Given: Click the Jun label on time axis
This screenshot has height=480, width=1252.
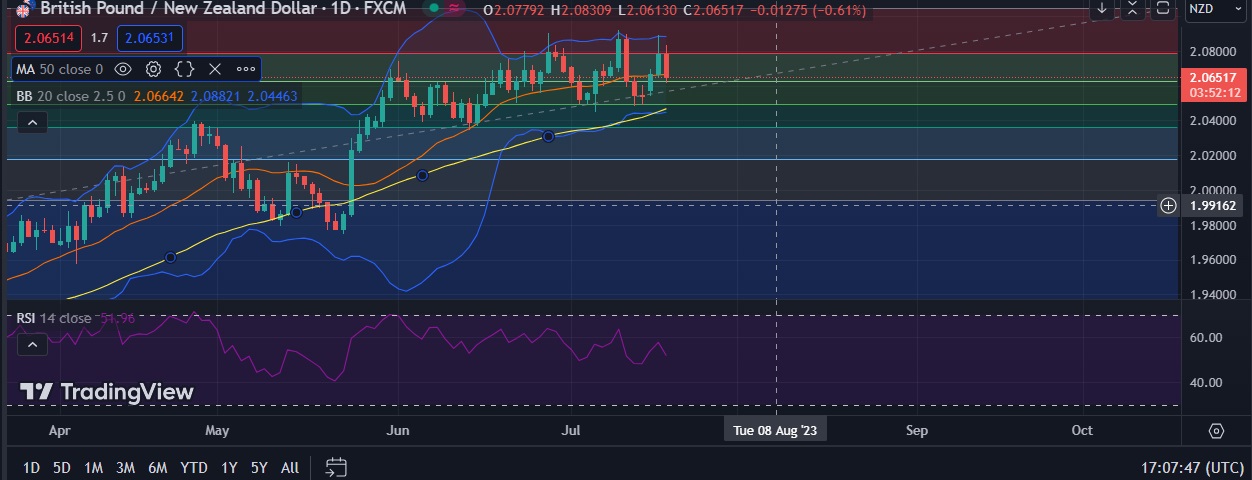Looking at the screenshot, I should [x=398, y=431].
